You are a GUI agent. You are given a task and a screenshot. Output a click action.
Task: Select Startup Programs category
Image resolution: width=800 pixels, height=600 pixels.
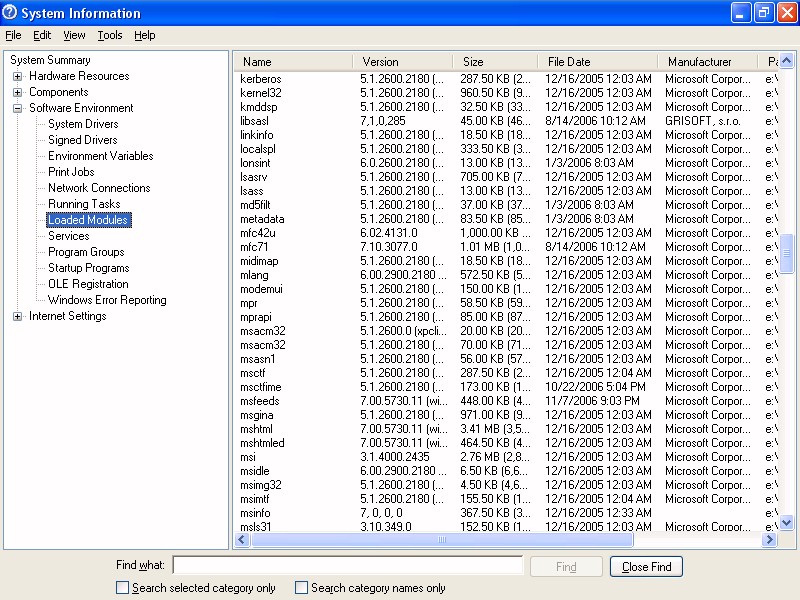88,268
